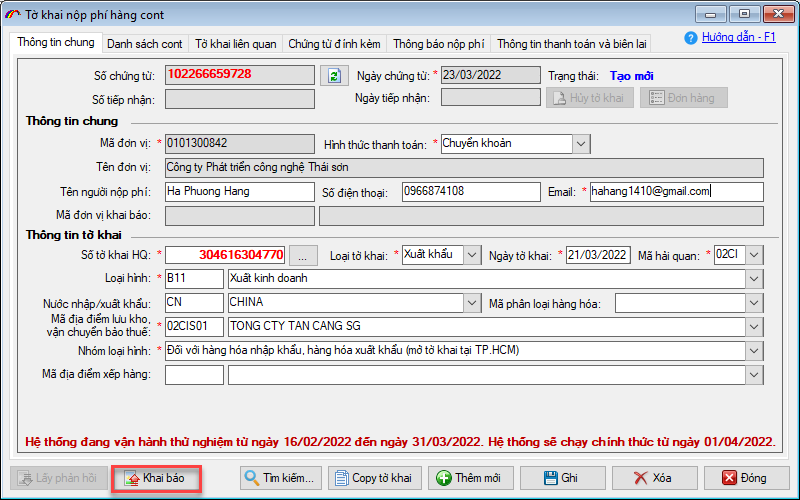Image resolution: width=800 pixels, height=500 pixels.
Task: Click the refresh icon beside Số chứng từ
Action: (334, 76)
